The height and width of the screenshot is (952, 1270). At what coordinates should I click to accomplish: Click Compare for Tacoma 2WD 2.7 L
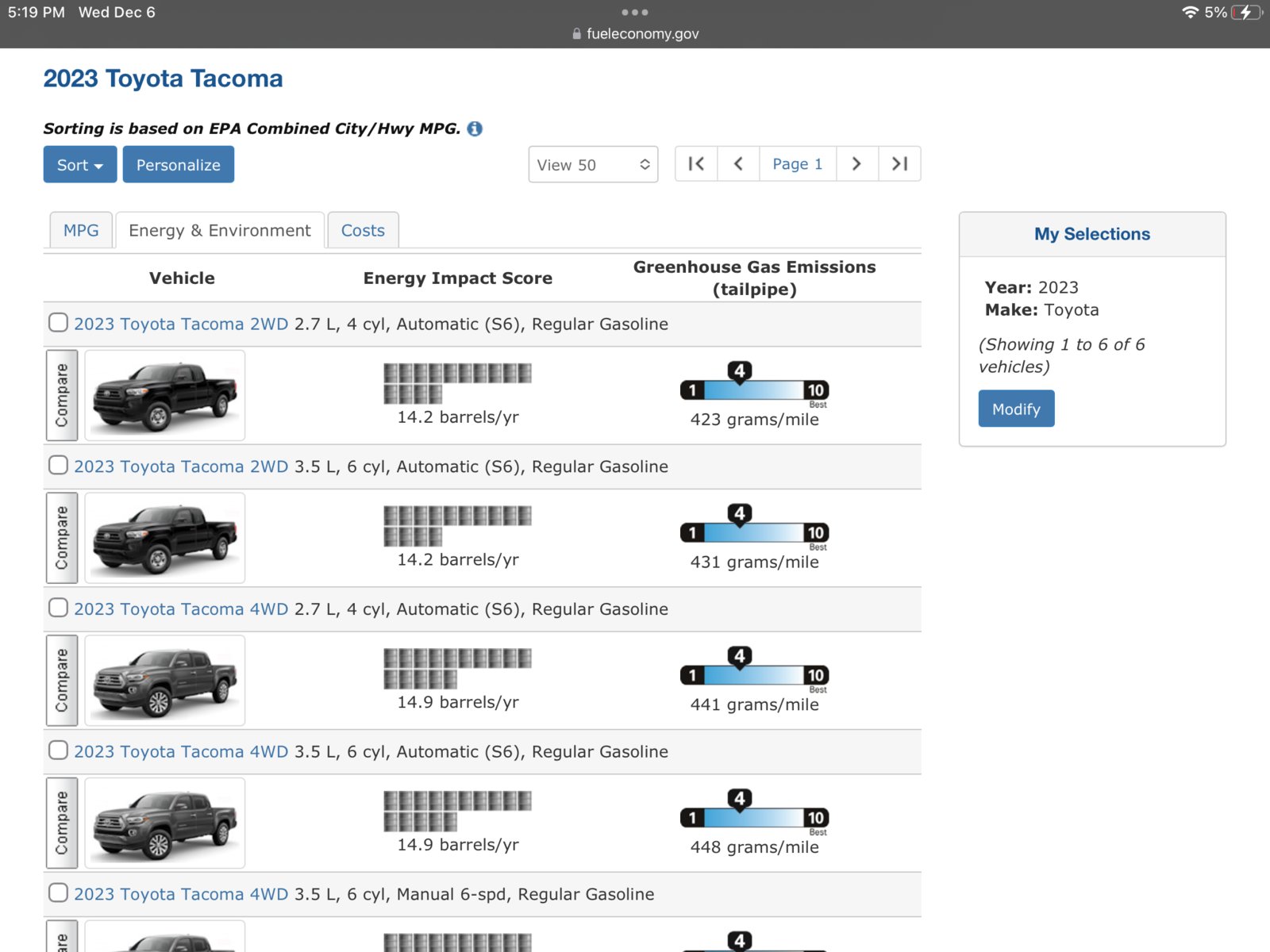(x=62, y=395)
